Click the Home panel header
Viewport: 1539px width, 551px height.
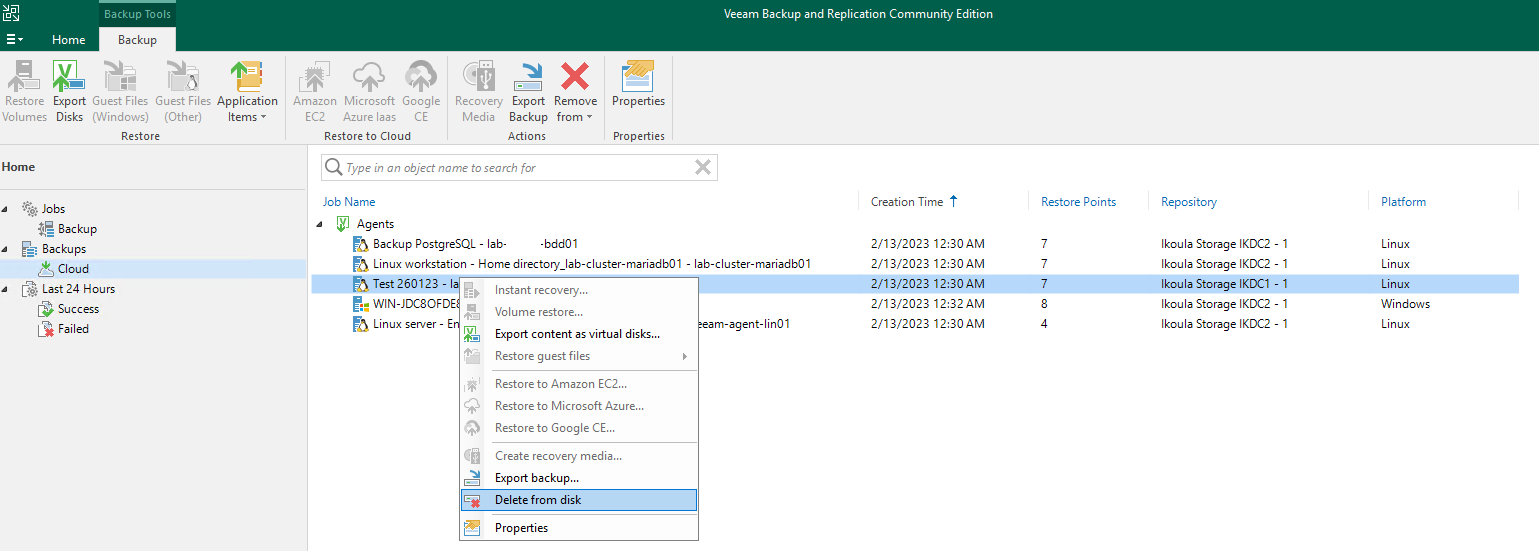19,167
